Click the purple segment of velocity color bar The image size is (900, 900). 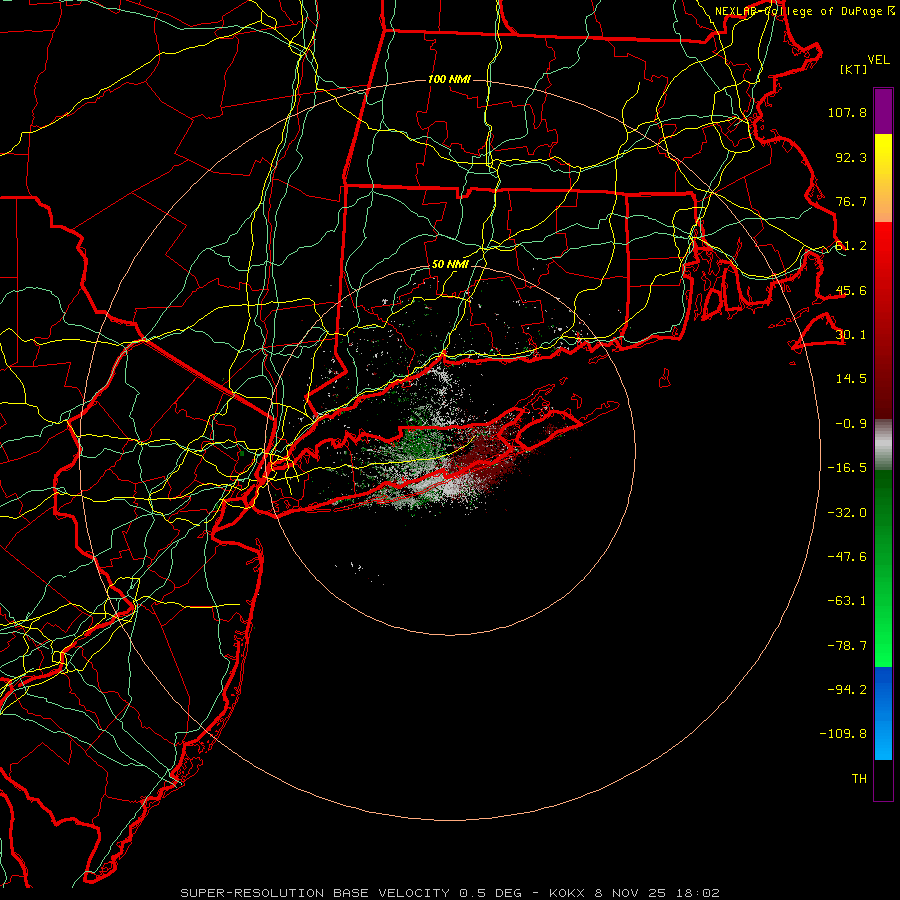[x=883, y=111]
